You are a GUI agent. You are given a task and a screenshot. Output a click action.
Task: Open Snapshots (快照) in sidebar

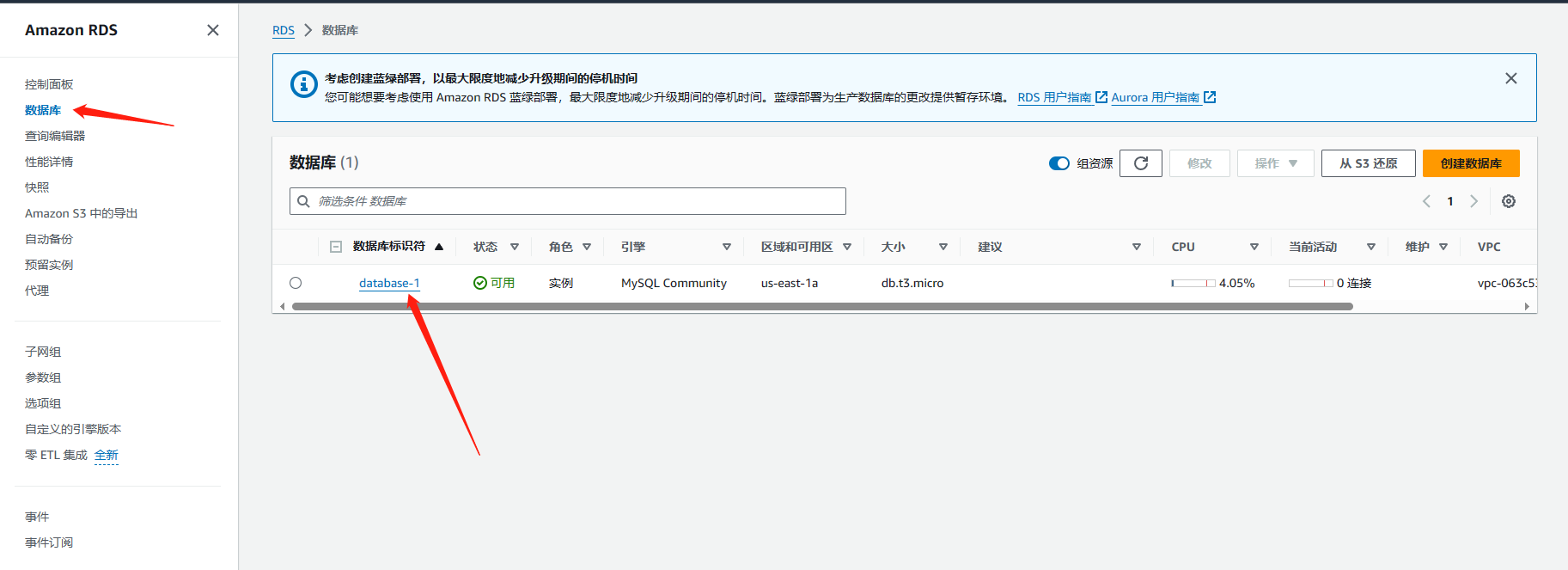[37, 187]
